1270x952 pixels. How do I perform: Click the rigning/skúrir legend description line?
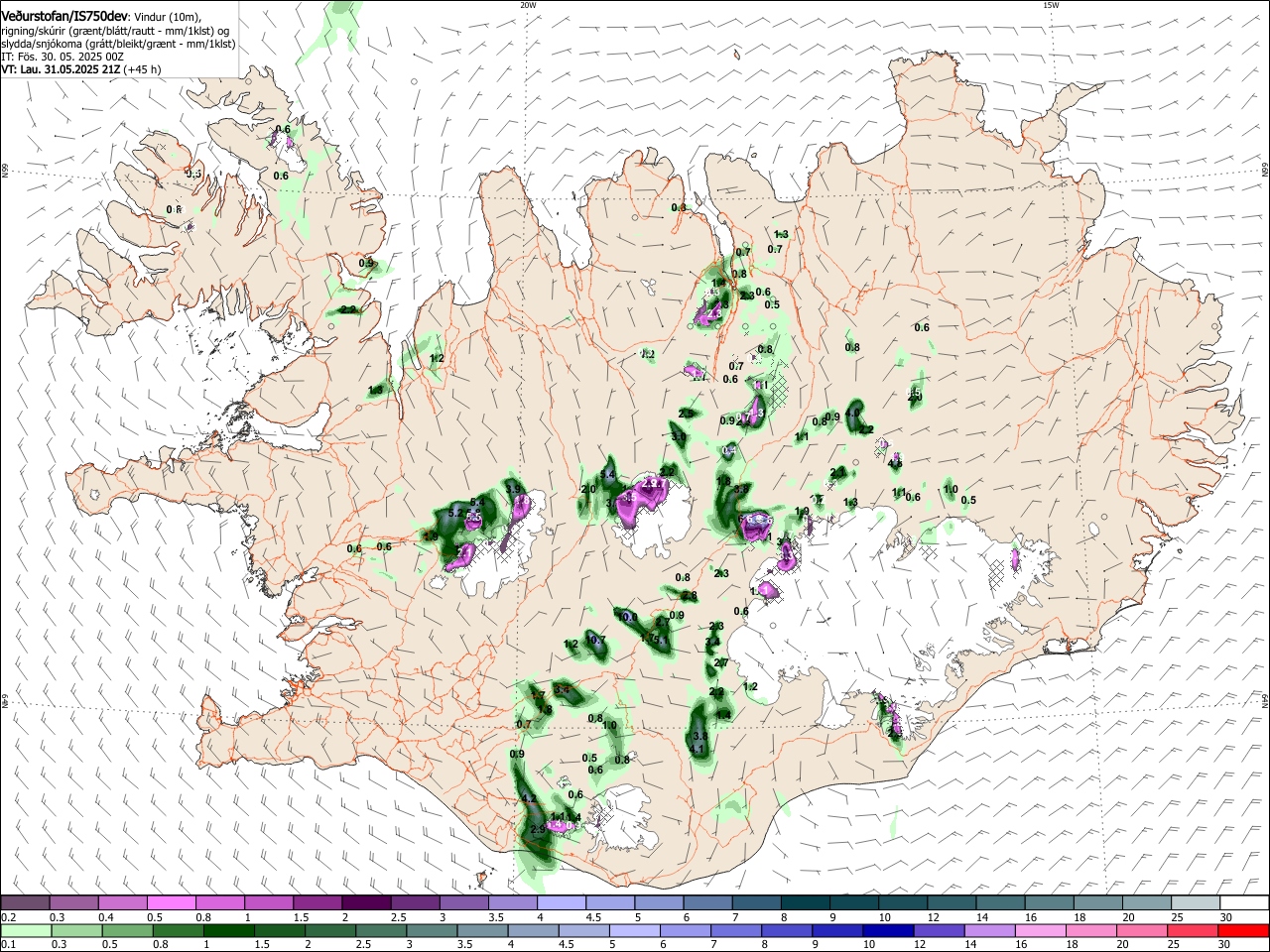click(x=115, y=32)
